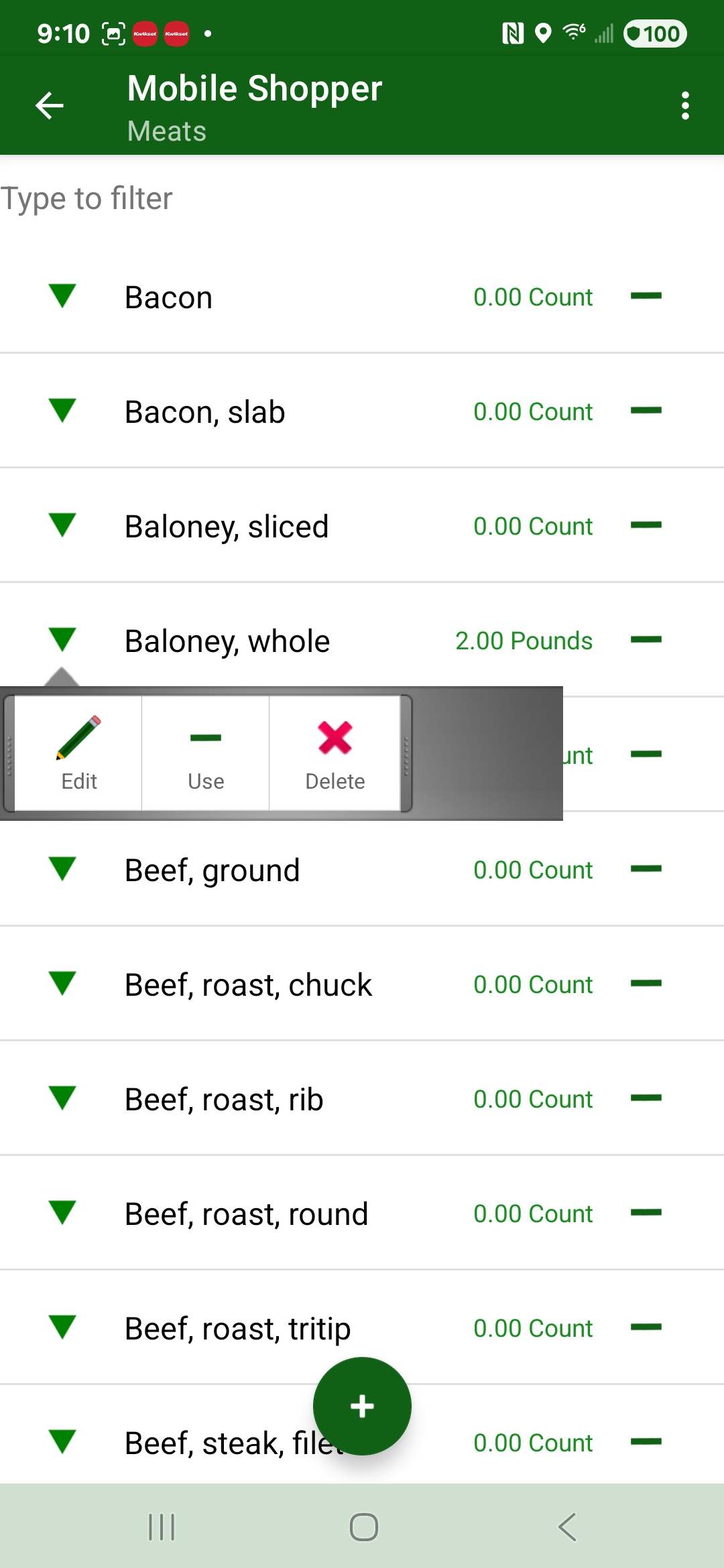Expand the Bacon item dropdown arrow
Screen dimensions: 724x1568
[62, 296]
